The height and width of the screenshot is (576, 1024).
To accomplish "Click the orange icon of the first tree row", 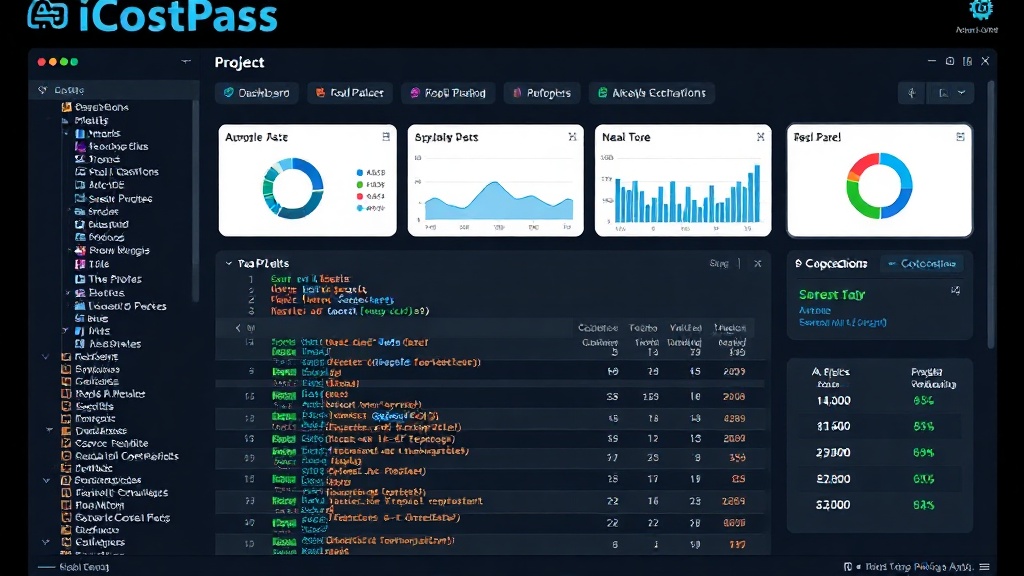I will (67, 107).
